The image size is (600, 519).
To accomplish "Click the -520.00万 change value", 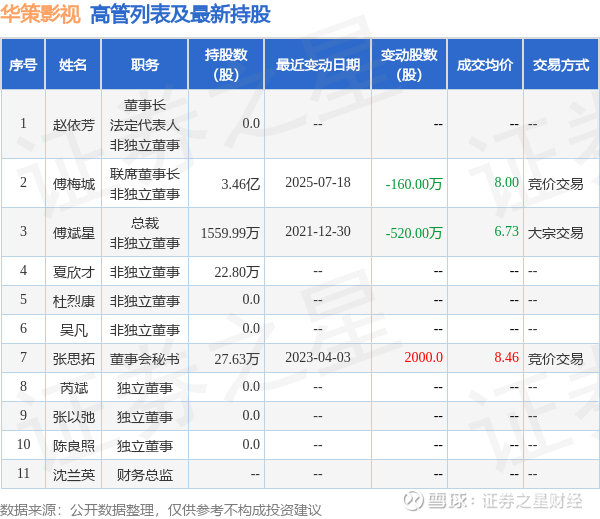I will click(x=414, y=233).
